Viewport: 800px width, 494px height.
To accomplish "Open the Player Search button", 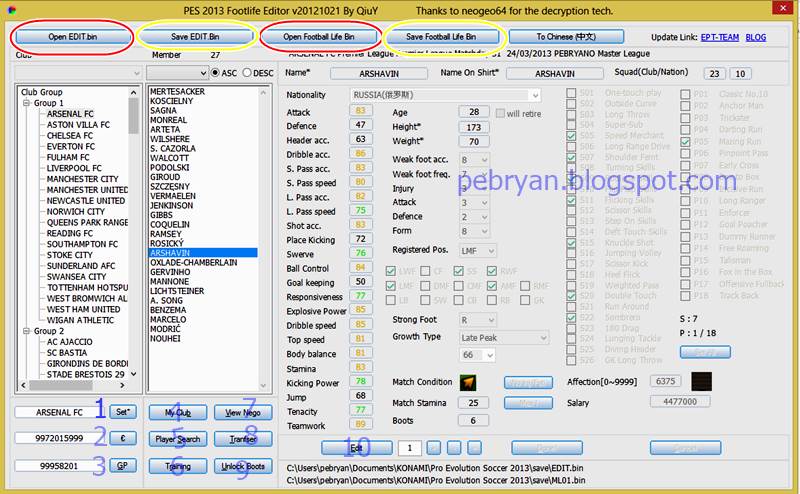I will [x=178, y=439].
